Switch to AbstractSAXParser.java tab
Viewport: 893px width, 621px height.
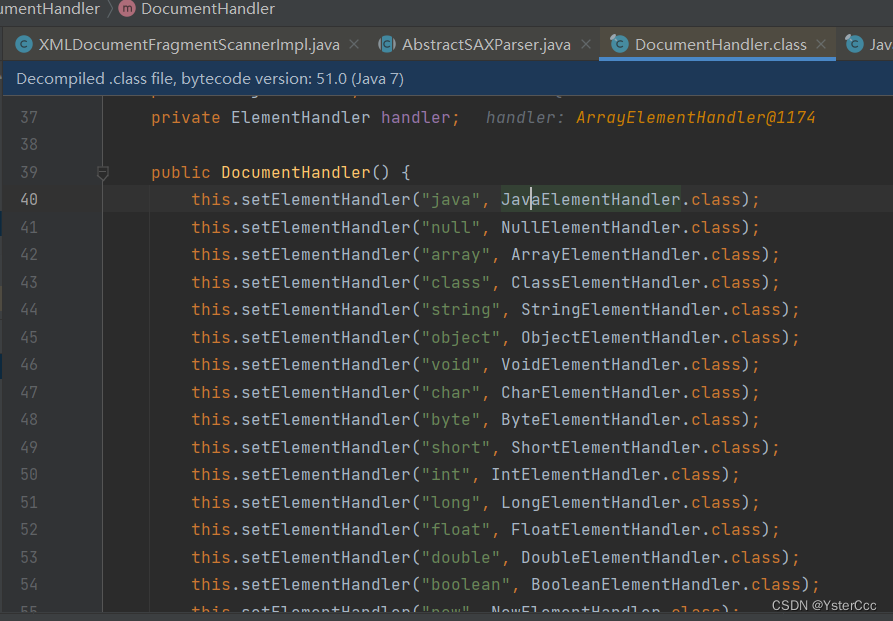[486, 44]
